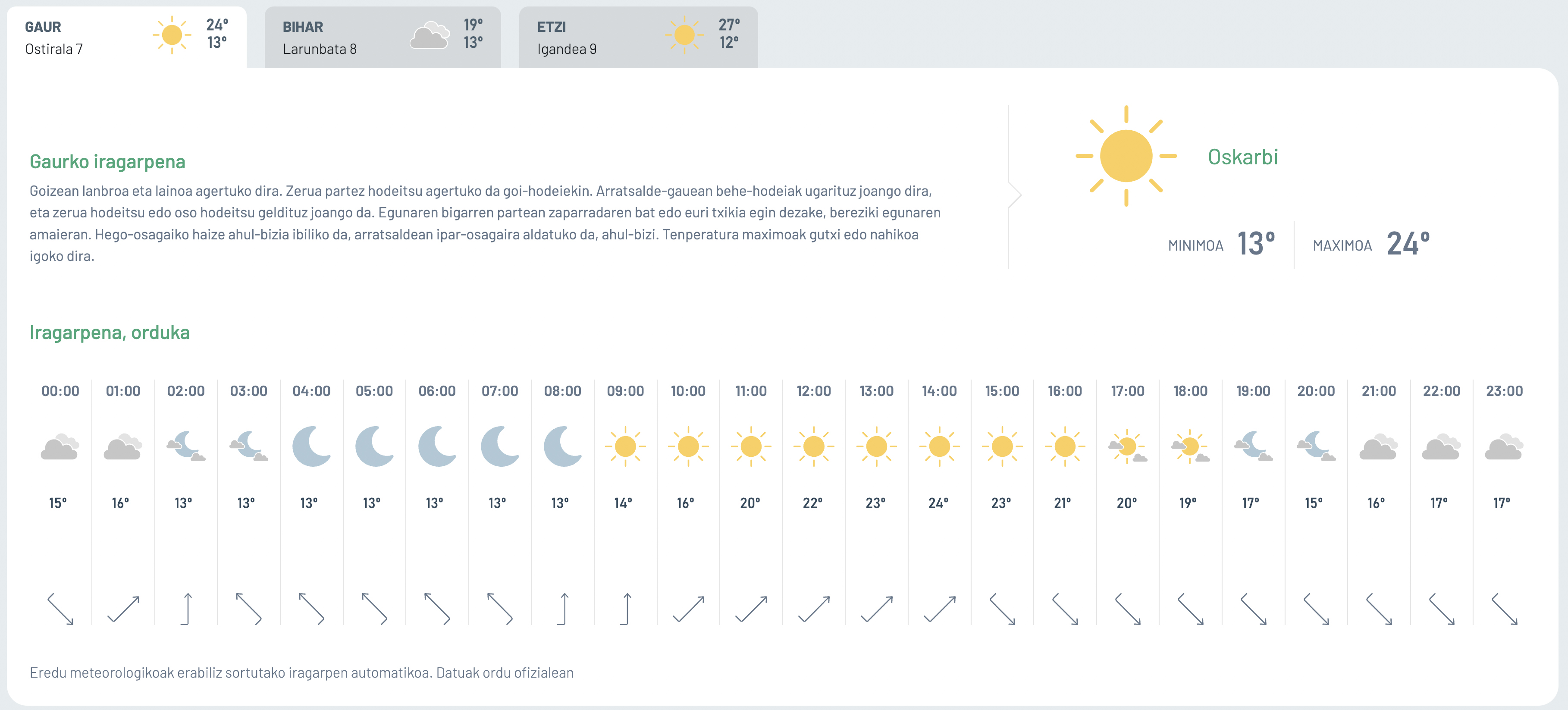This screenshot has width=1568, height=710.
Task: Click the Gaurko iragarpena heading
Action: coord(107,161)
